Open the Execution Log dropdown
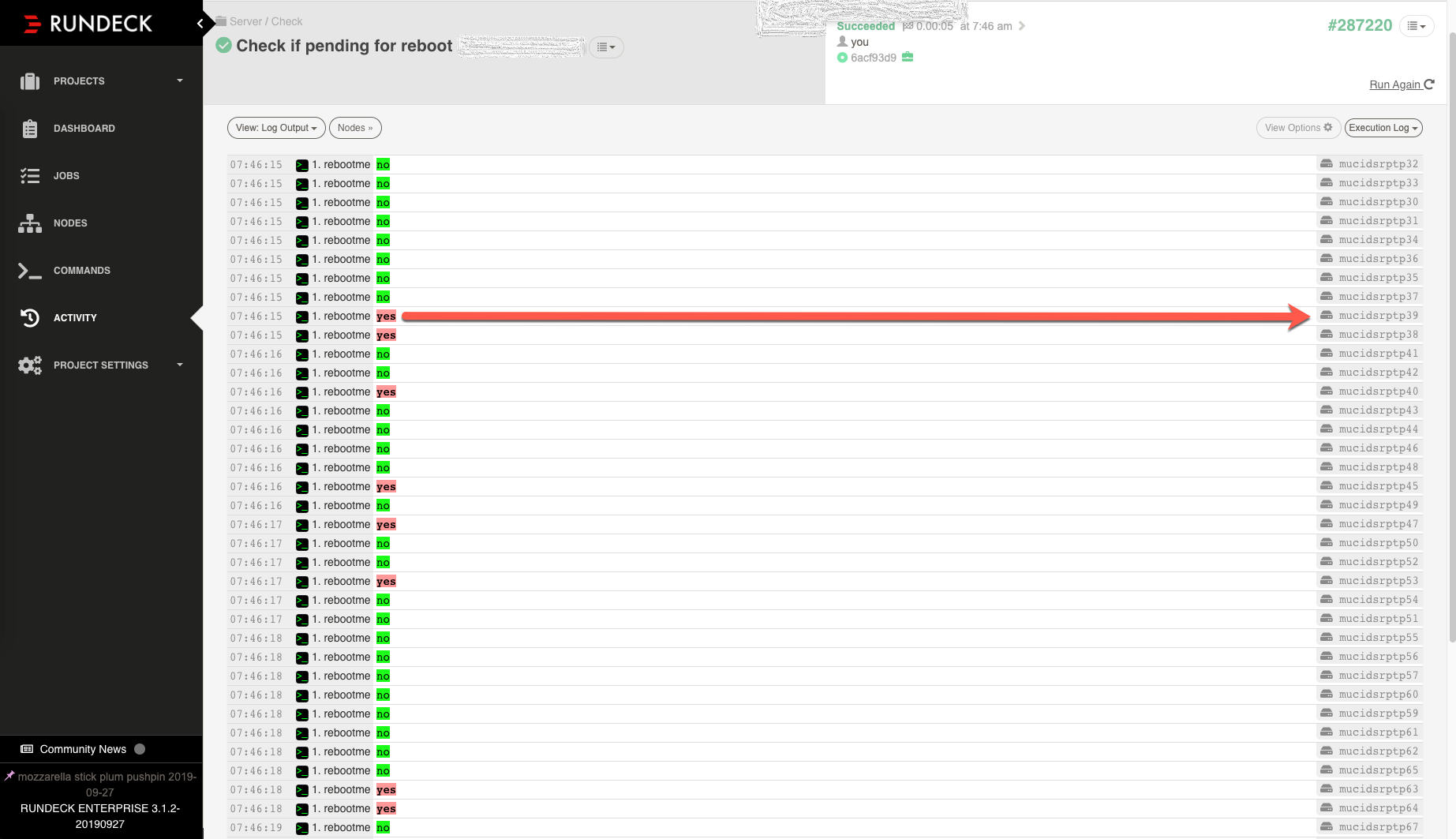Viewport: 1456px width, 839px height. (1383, 127)
